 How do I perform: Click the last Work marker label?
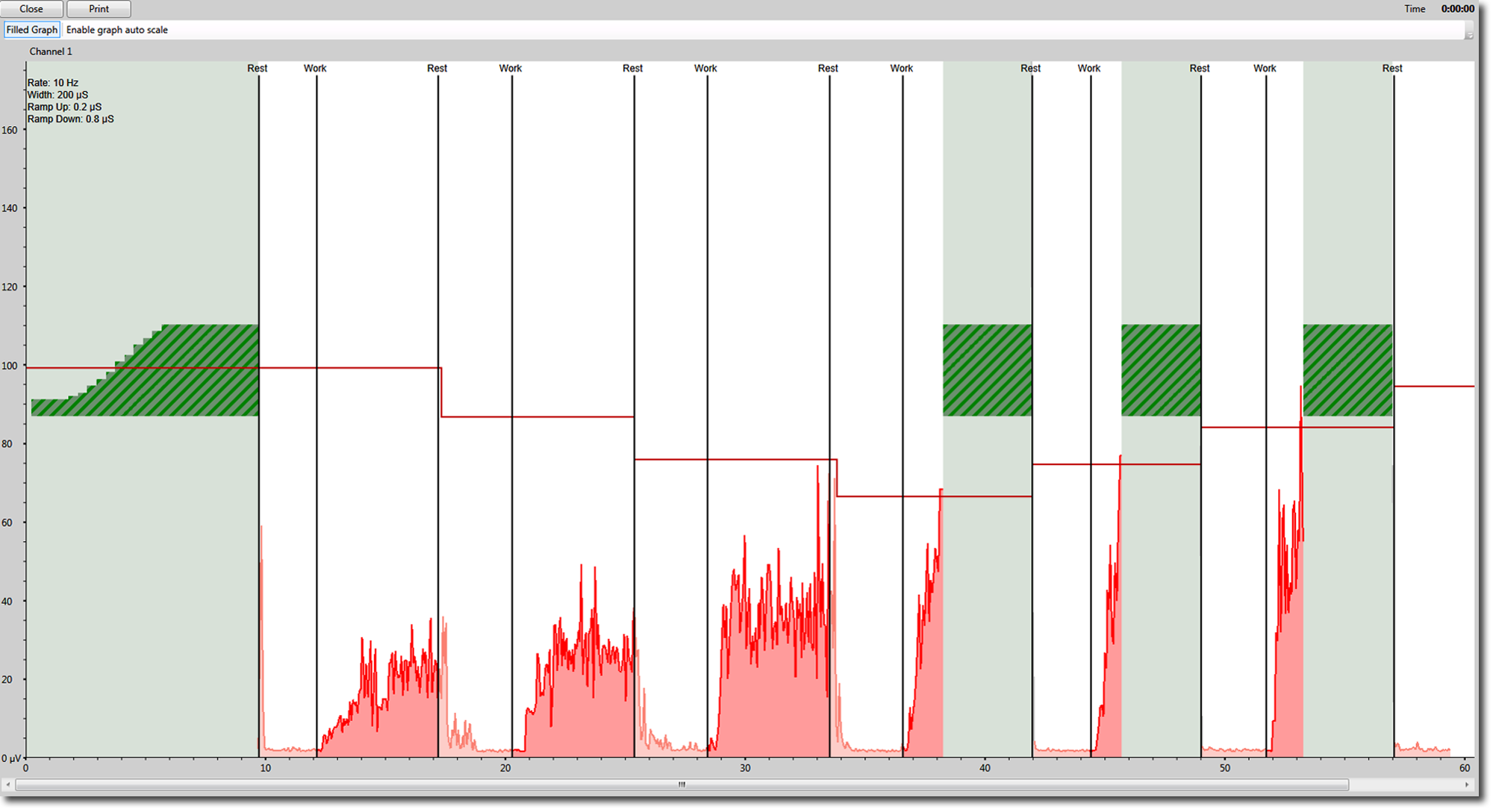[x=1265, y=69]
